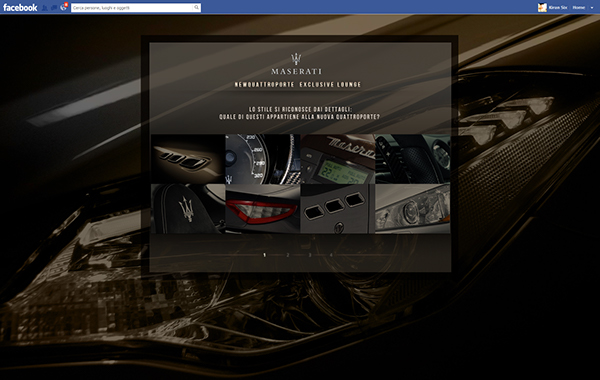Select the side air vent thumbnail
The height and width of the screenshot is (380, 600).
(x=188, y=159)
